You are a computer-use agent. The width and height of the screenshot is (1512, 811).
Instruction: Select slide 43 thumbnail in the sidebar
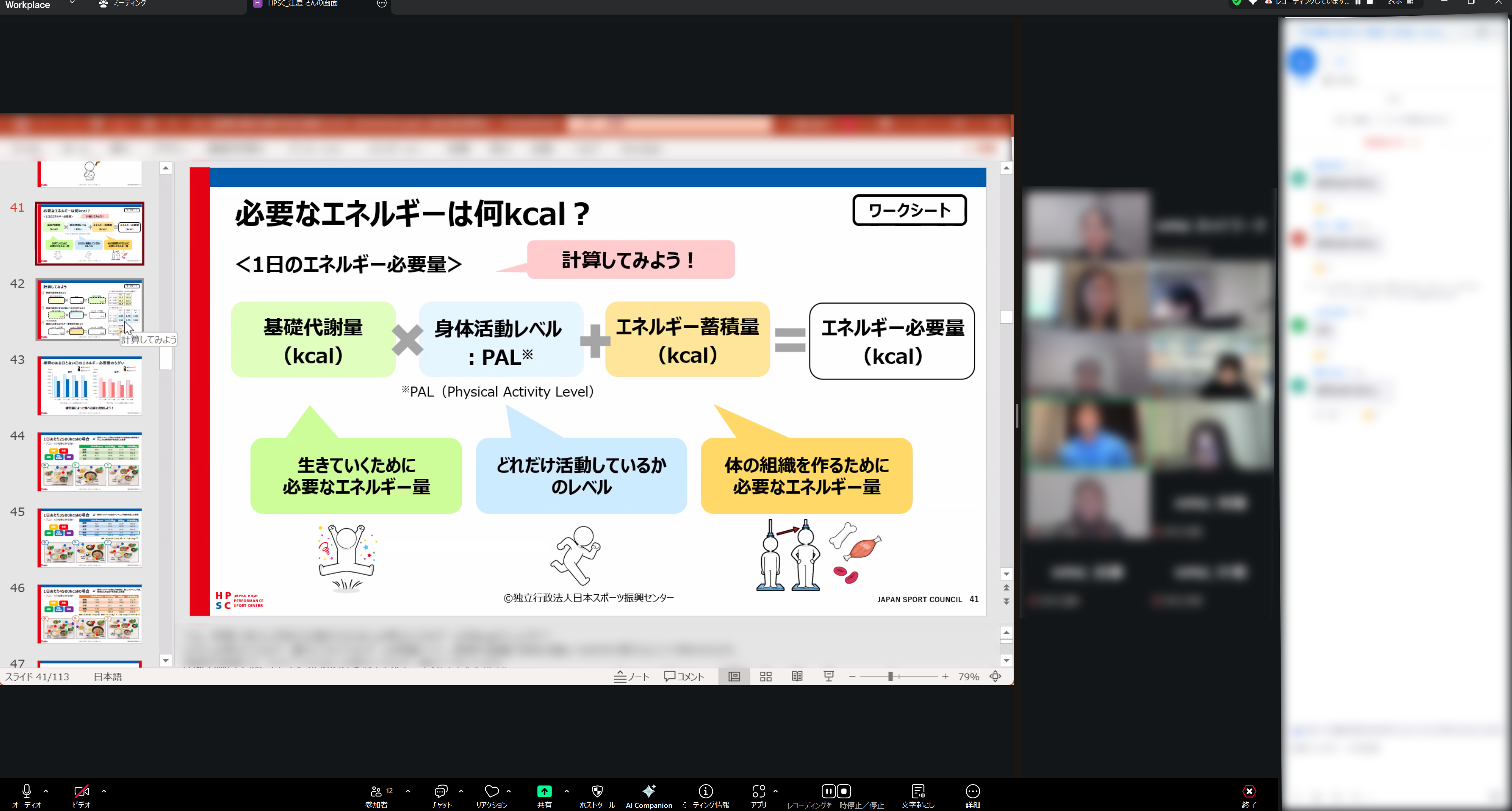tap(89, 385)
